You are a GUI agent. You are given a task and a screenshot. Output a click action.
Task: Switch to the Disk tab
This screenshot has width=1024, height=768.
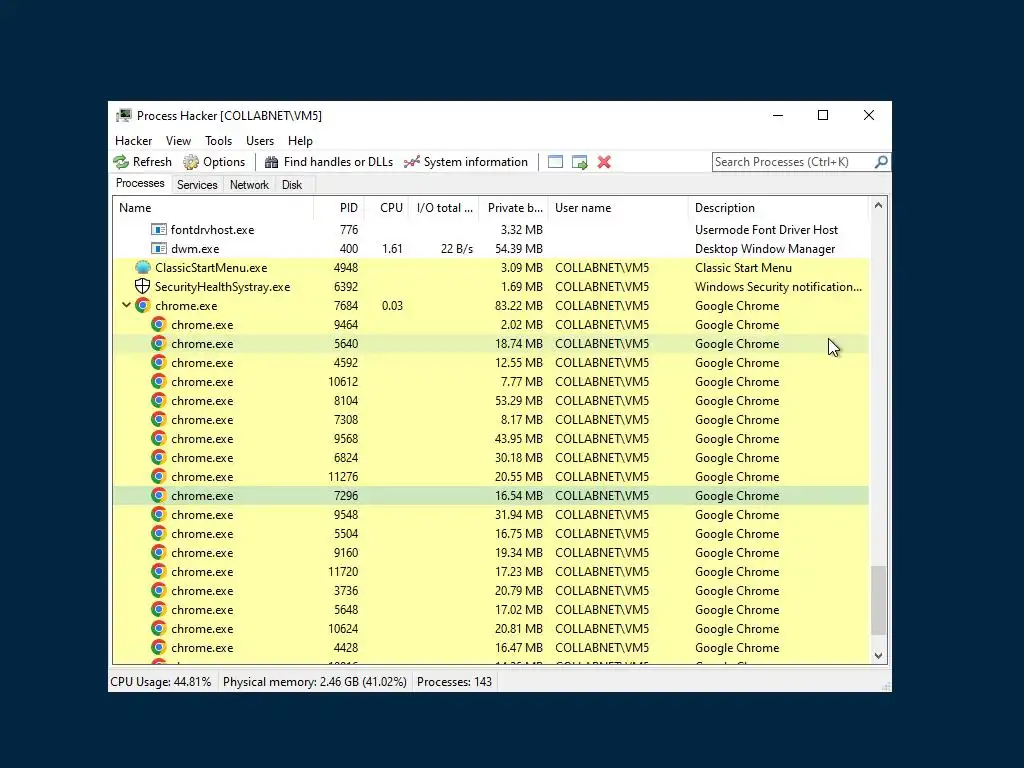click(x=292, y=185)
